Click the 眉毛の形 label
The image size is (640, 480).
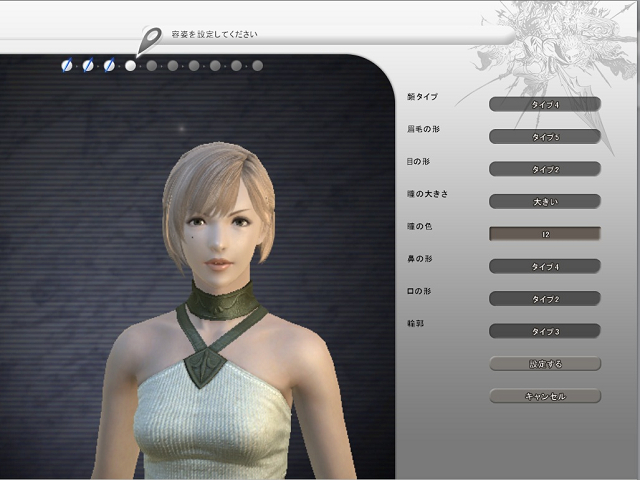tap(423, 129)
